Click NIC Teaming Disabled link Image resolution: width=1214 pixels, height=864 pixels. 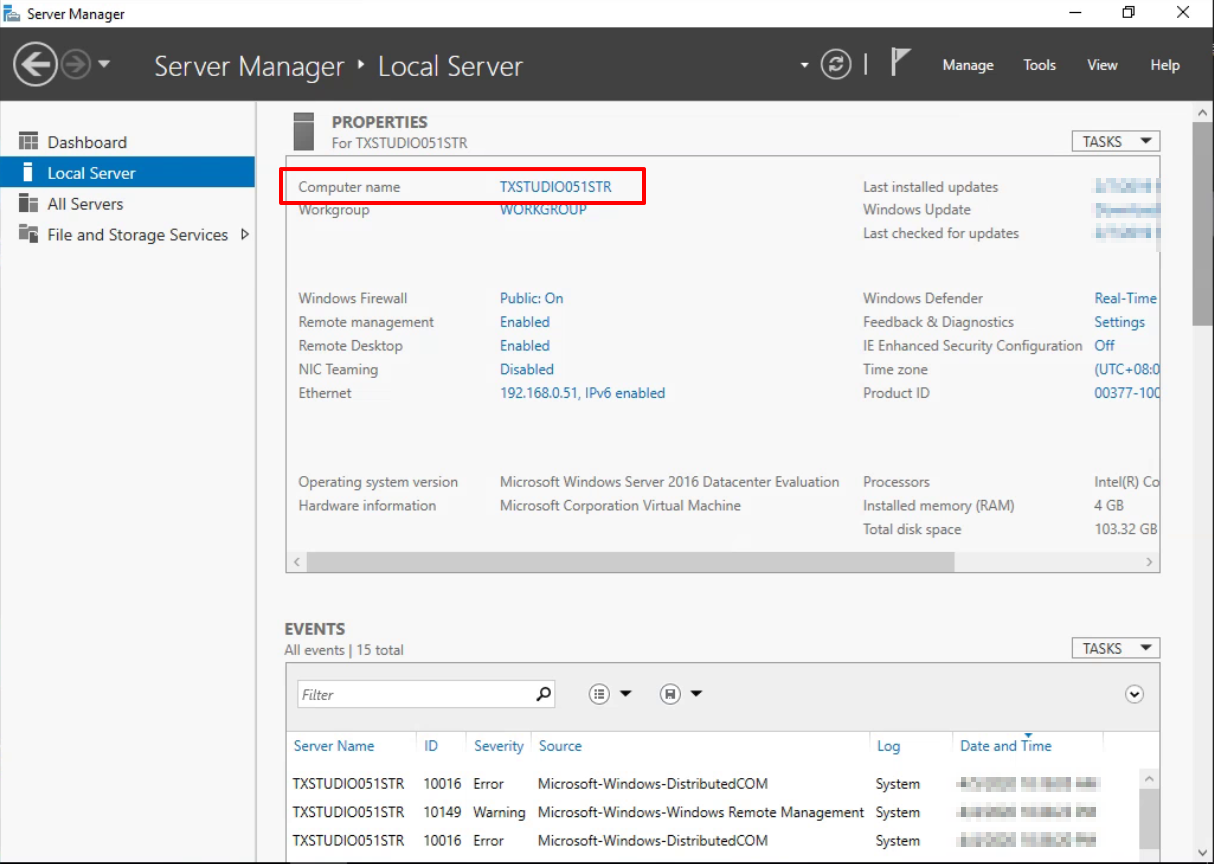(x=527, y=369)
